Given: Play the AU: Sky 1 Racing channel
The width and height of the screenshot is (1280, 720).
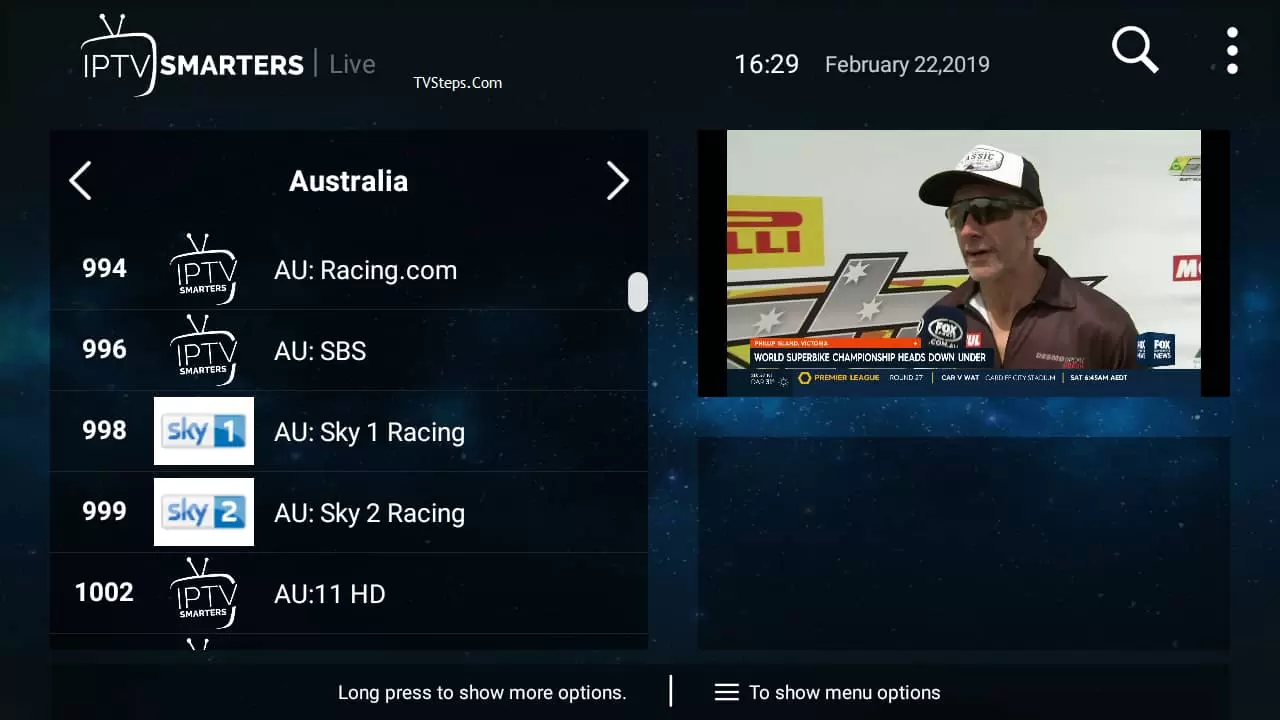Looking at the screenshot, I should pos(369,432).
